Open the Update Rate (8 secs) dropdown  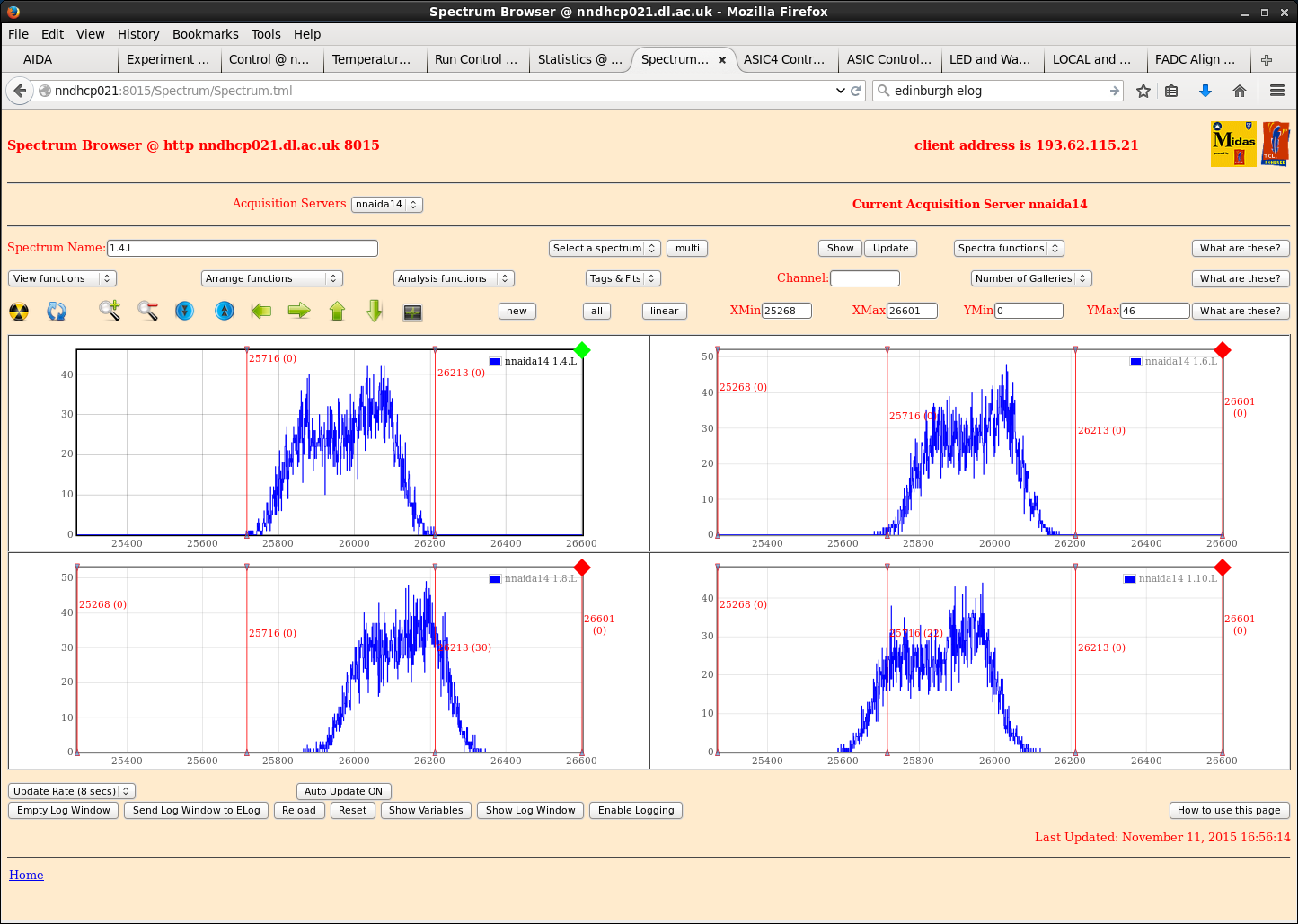pos(72,791)
